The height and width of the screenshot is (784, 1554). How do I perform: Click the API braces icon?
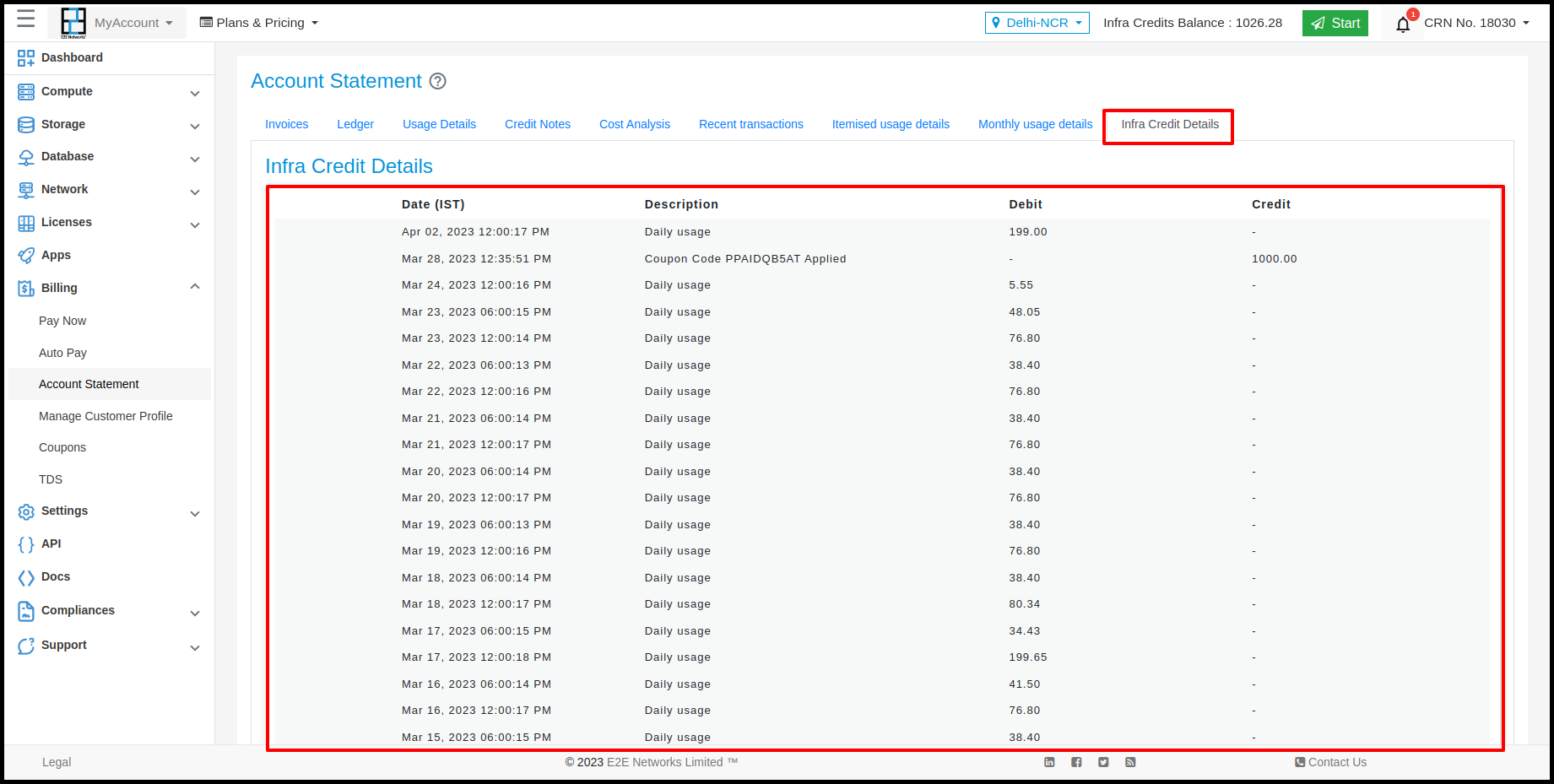click(x=26, y=544)
